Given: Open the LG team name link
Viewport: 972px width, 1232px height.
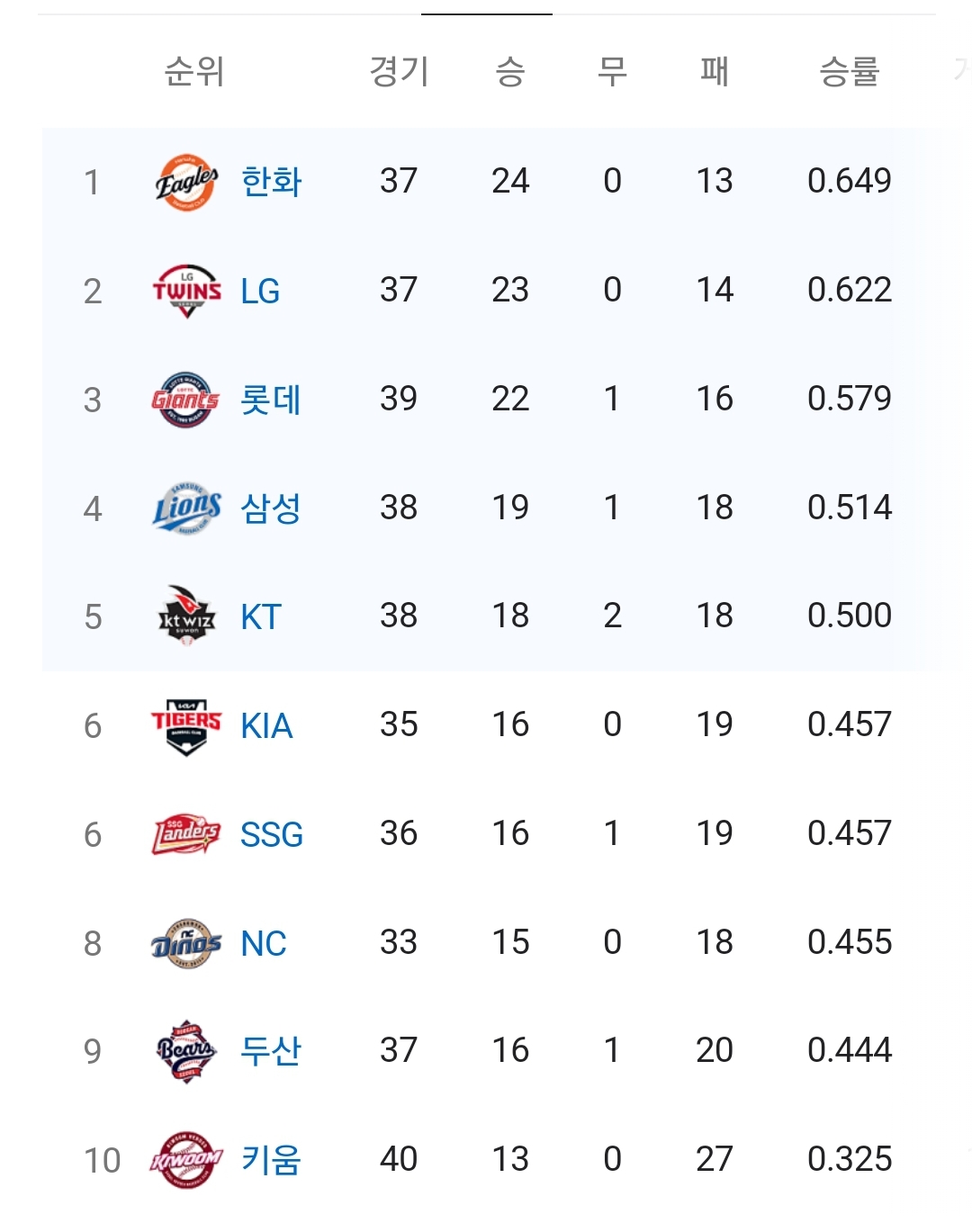Looking at the screenshot, I should coord(260,291).
